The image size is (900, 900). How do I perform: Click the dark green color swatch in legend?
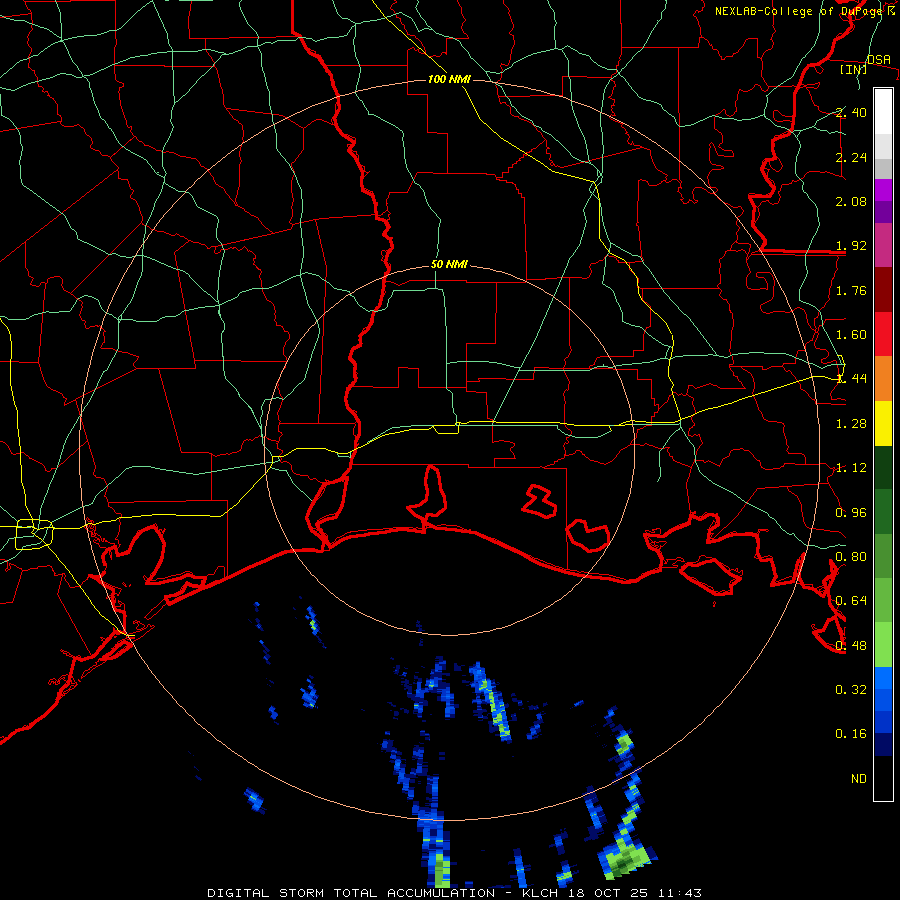[x=883, y=468]
